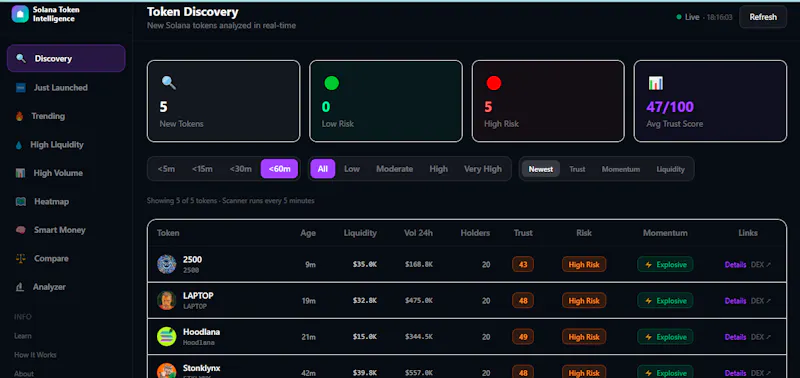This screenshot has height=378, width=800.
Task: Click the Hoodlana token avatar
Action: [x=167, y=337]
